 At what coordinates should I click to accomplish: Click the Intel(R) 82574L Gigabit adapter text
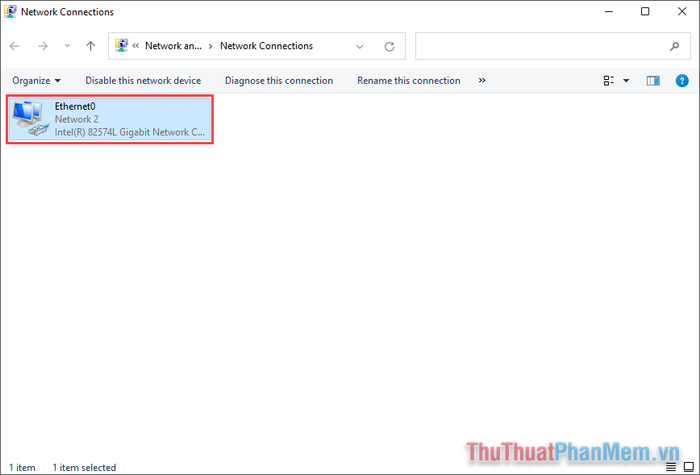click(x=129, y=132)
